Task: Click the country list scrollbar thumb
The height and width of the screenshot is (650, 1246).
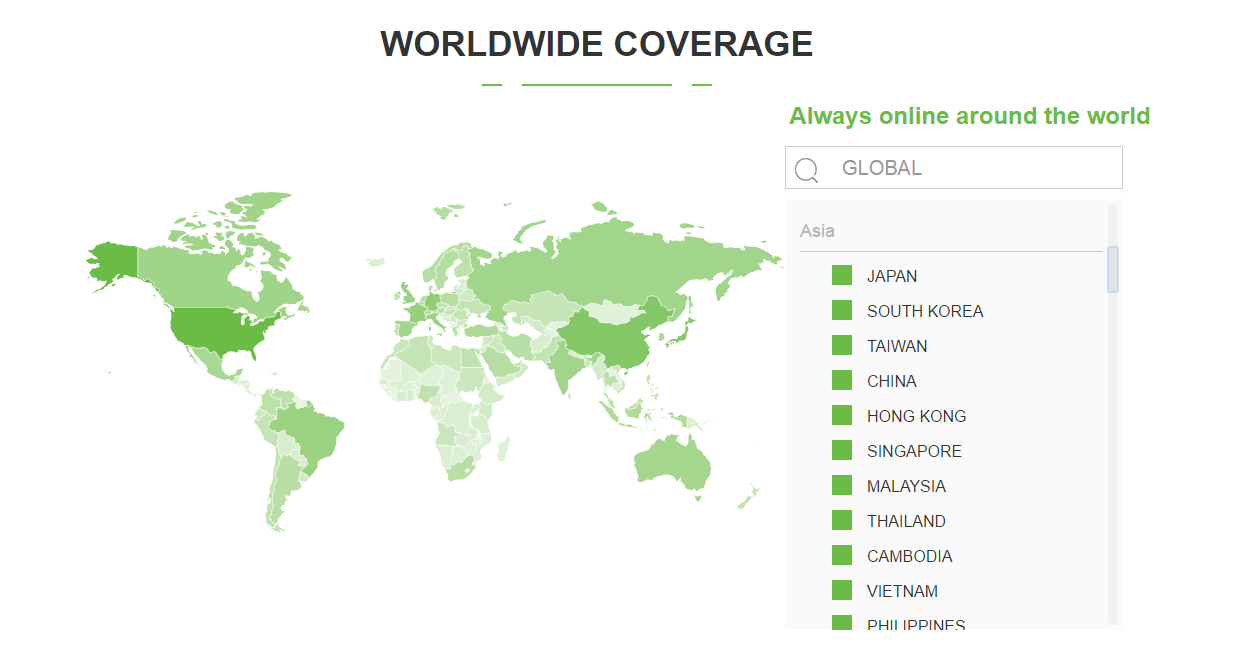Action: pos(1113,269)
